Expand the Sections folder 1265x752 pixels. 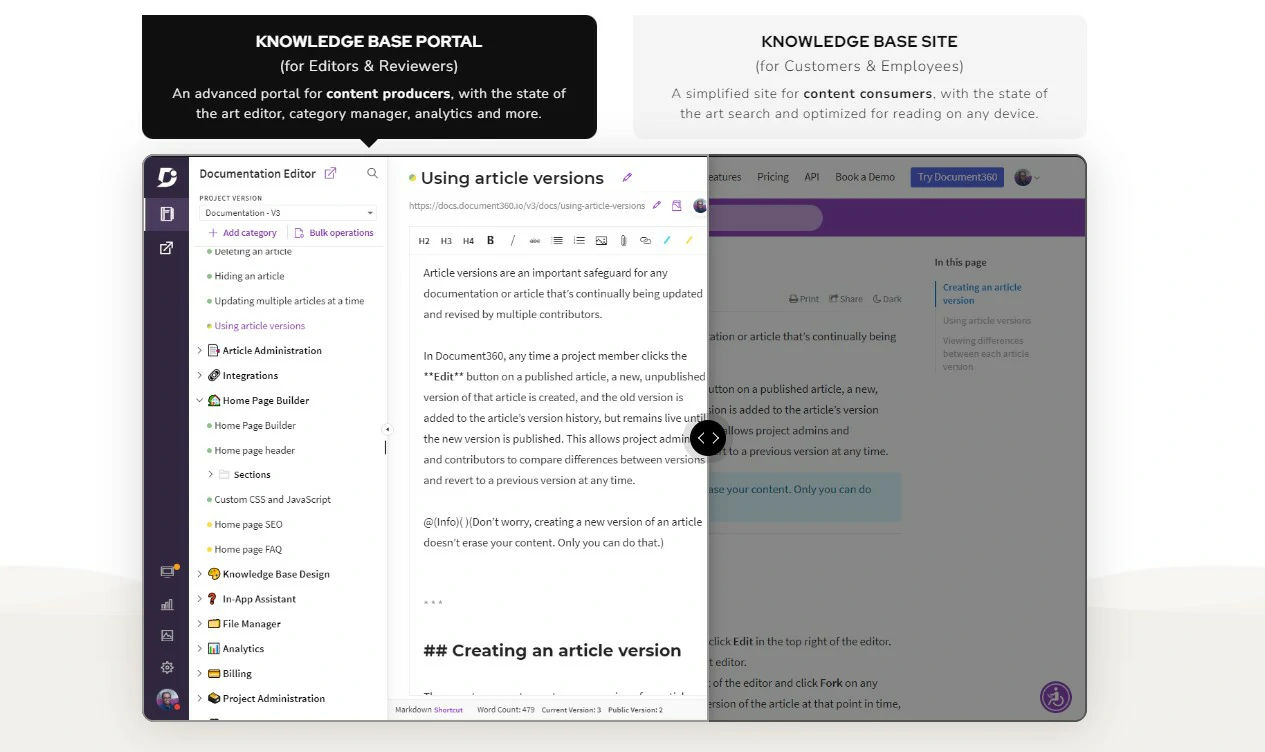(x=210, y=475)
